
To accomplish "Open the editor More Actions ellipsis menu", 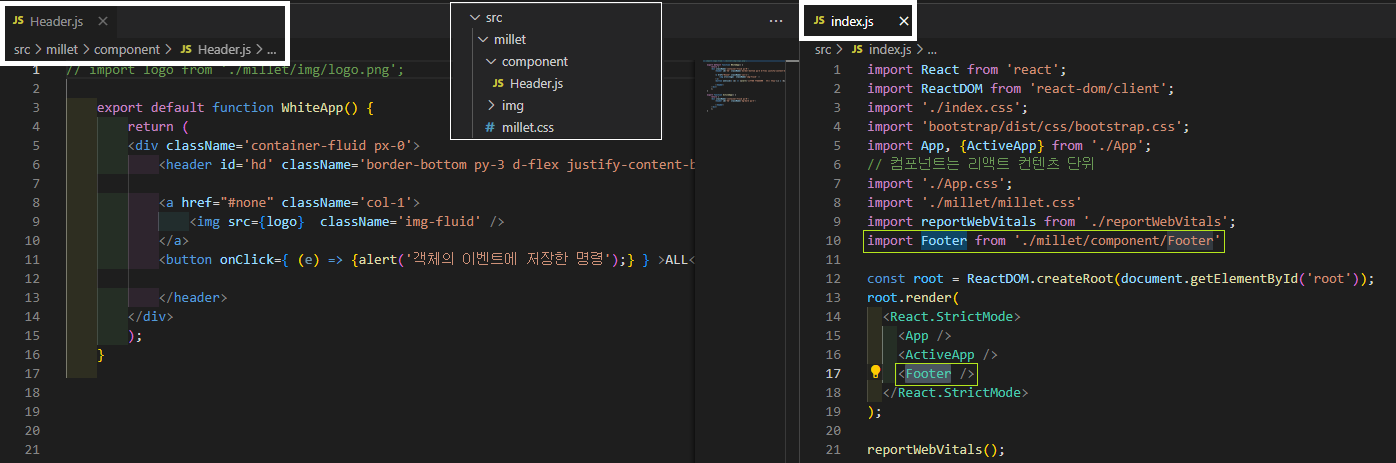I will tap(776, 21).
